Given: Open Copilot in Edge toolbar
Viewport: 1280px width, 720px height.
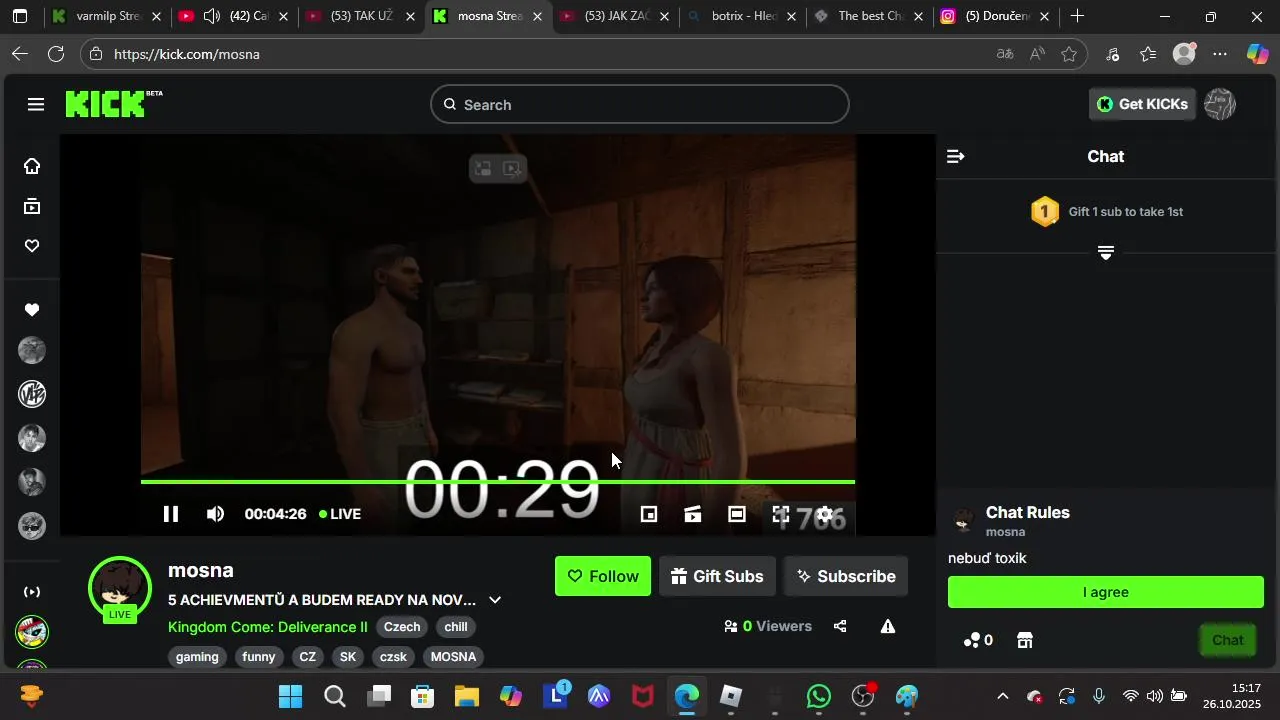Looking at the screenshot, I should click(1257, 54).
